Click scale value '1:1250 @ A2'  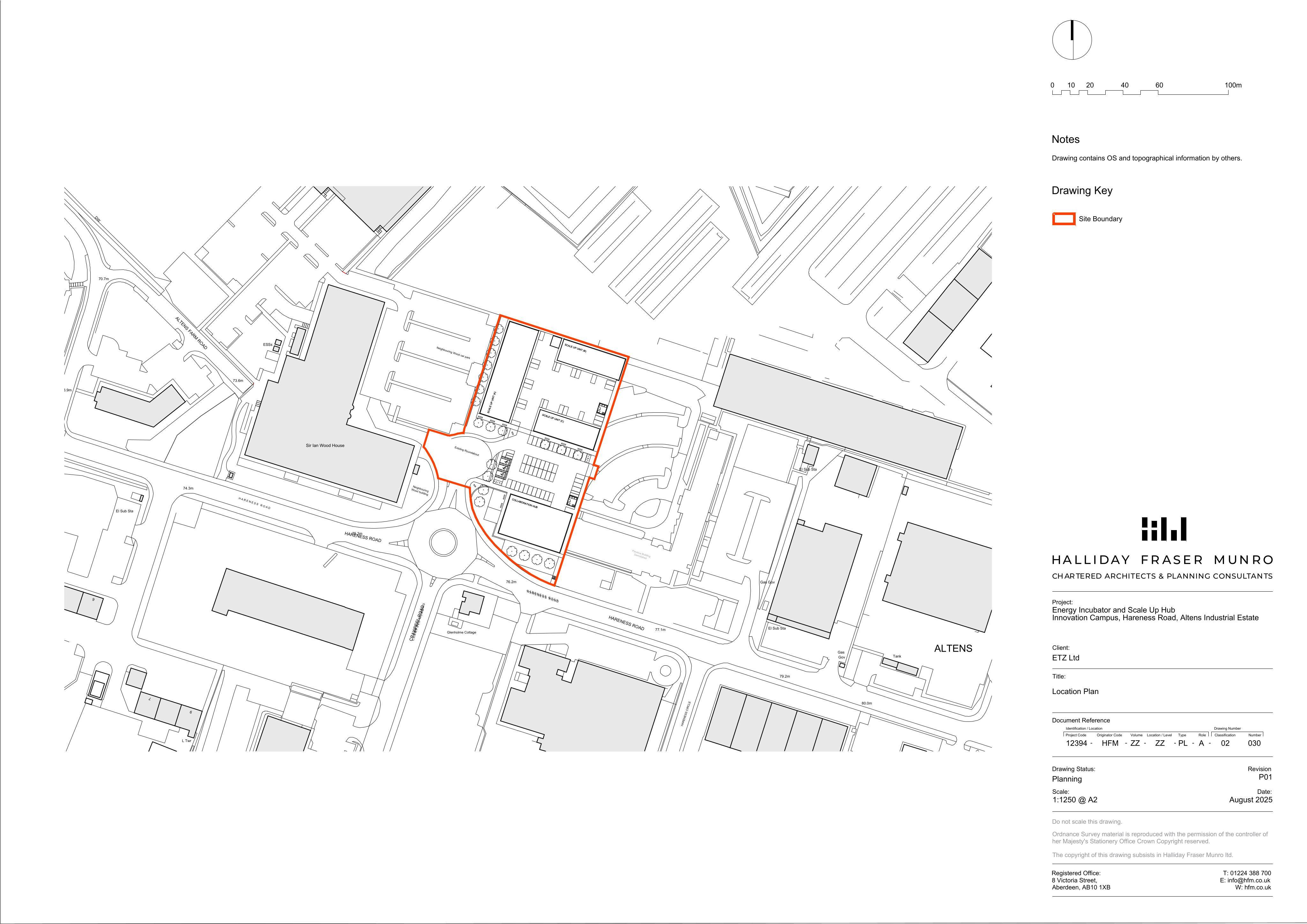pyautogui.click(x=1075, y=800)
